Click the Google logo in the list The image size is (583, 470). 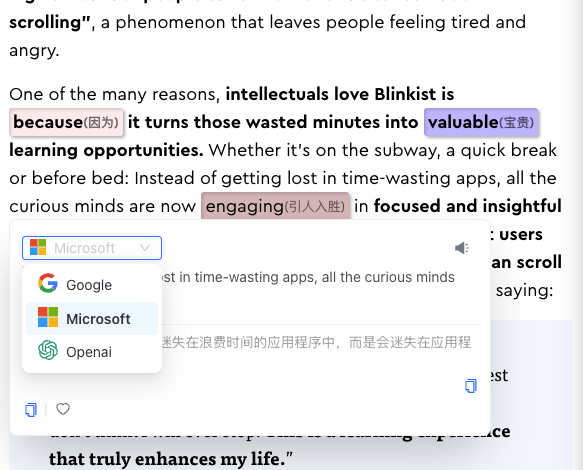(48, 283)
